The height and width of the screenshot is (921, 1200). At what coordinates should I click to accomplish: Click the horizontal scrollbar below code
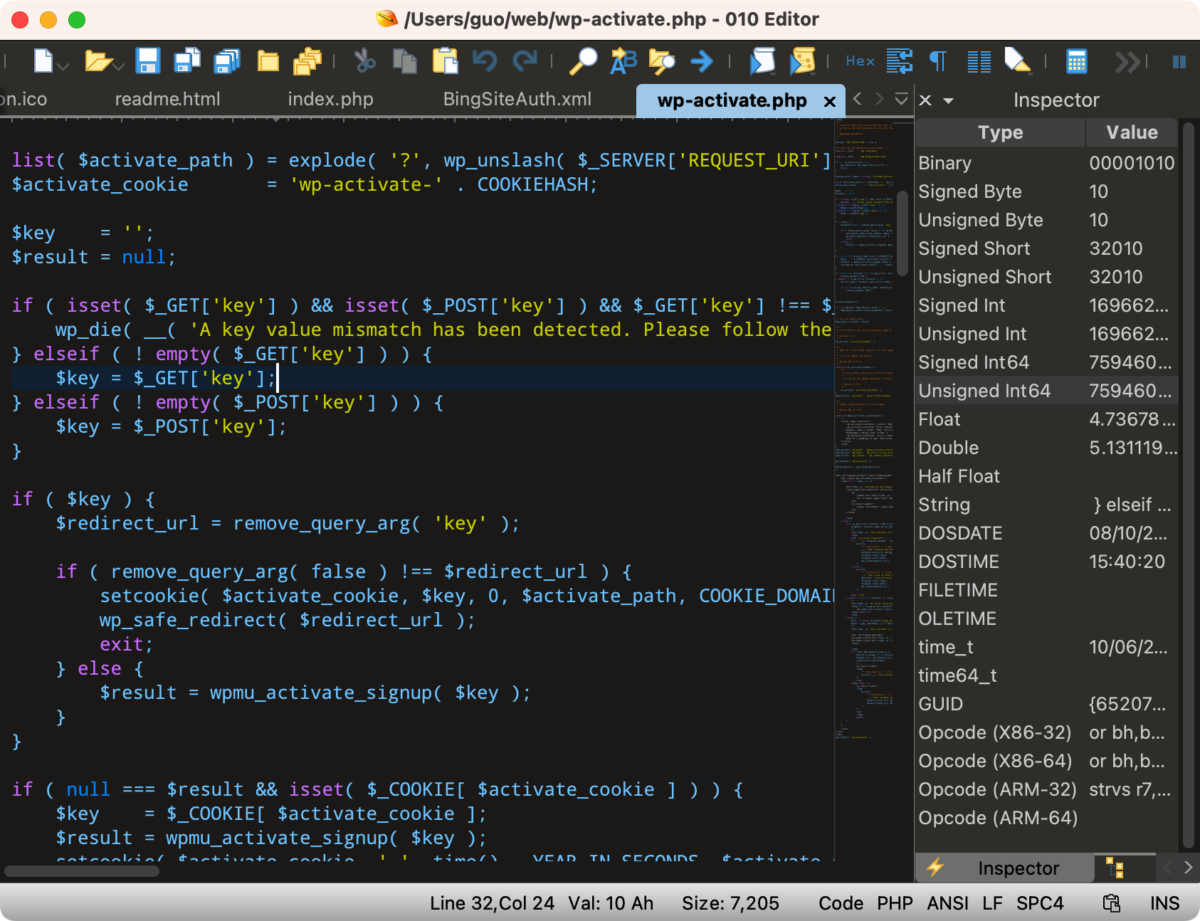coord(80,871)
